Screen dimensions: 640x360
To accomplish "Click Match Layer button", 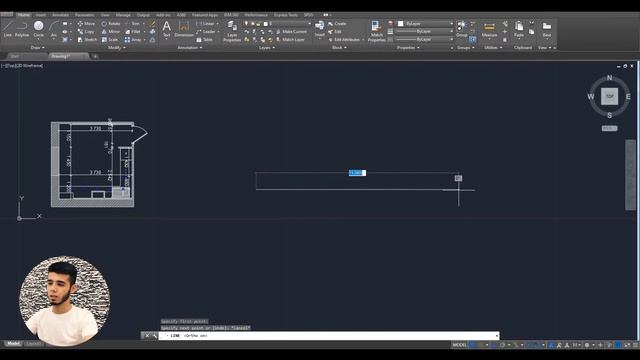I will 290,40.
